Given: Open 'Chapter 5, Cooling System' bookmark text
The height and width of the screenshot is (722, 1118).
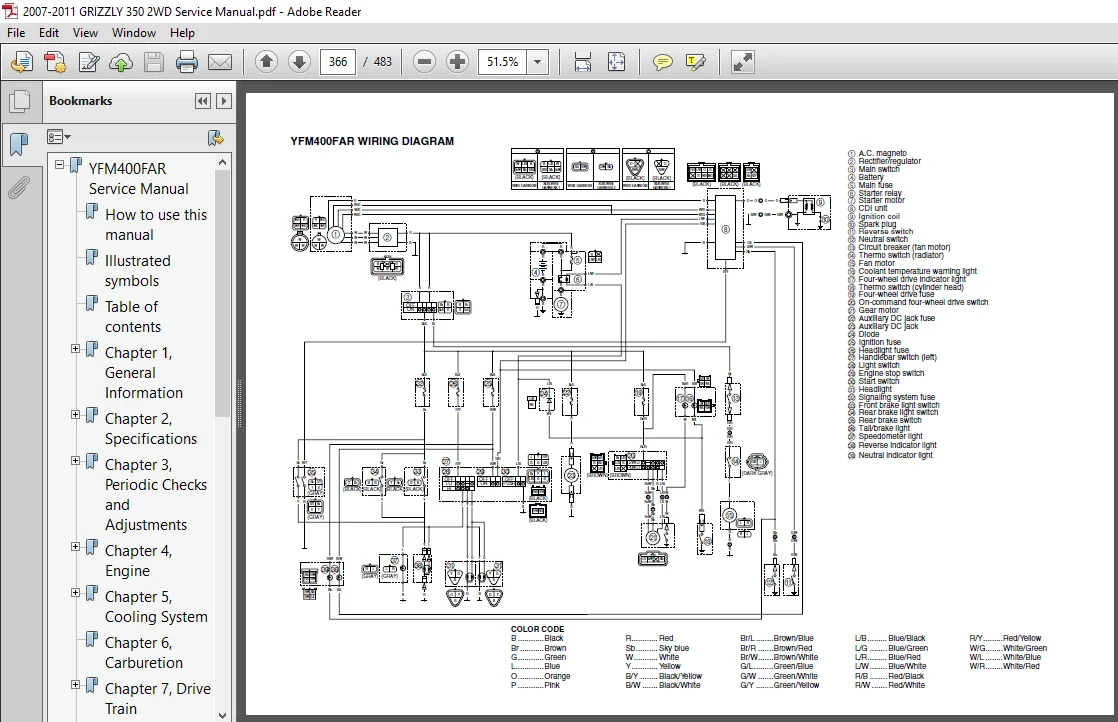Looking at the screenshot, I should 156,607.
